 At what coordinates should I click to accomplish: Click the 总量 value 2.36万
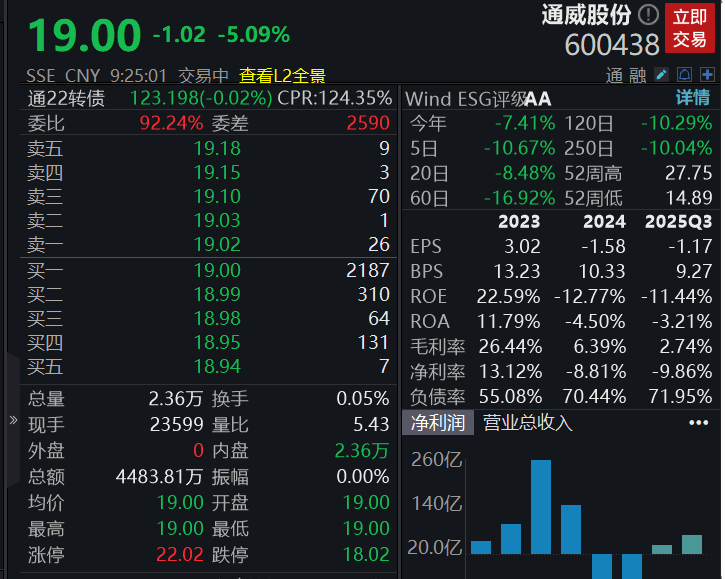(176, 399)
